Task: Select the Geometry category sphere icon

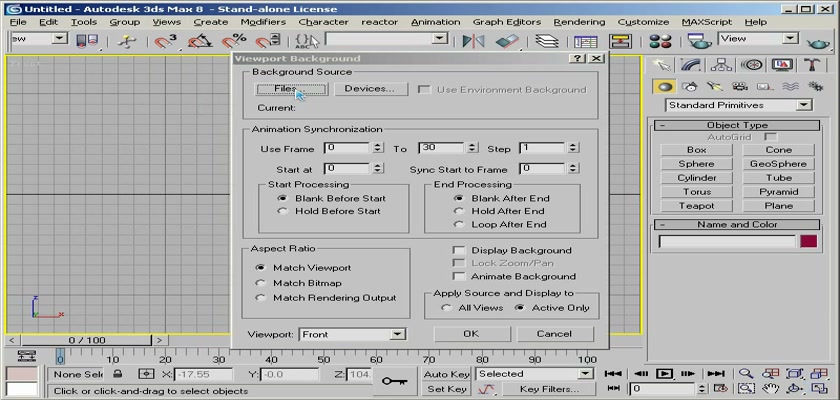Action: click(665, 87)
